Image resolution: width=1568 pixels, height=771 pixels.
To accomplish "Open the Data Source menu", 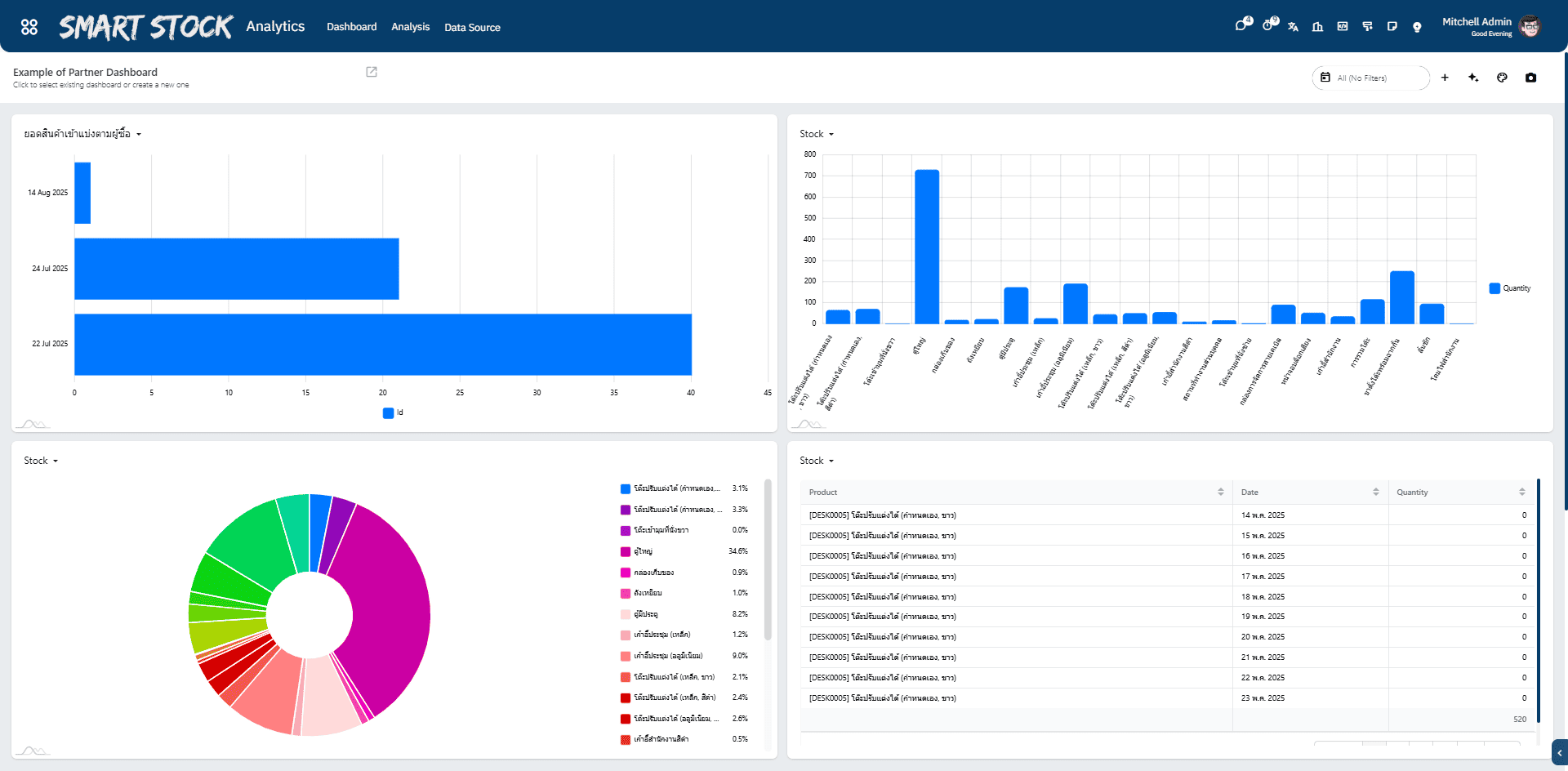I will click(x=472, y=27).
